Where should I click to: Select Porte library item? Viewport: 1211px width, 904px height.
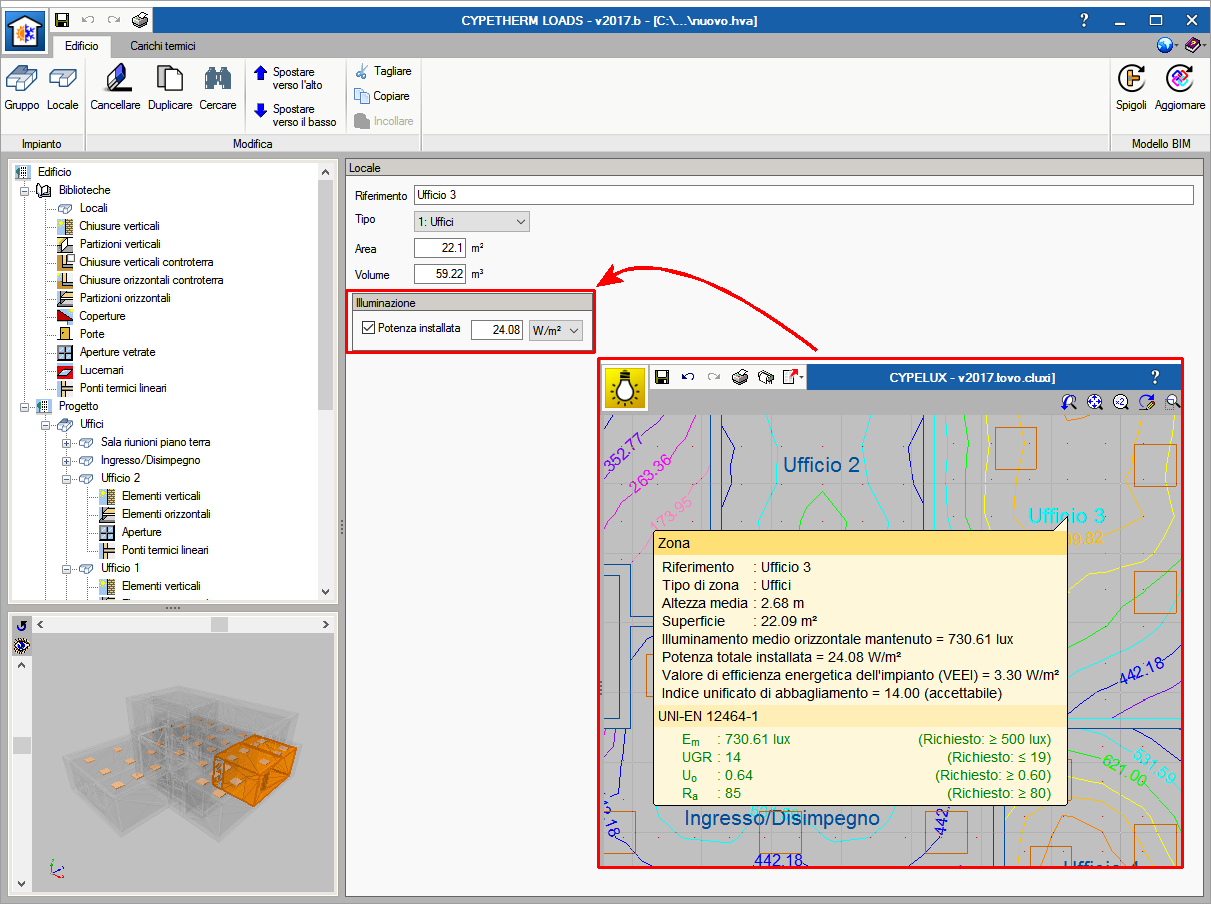[x=92, y=334]
